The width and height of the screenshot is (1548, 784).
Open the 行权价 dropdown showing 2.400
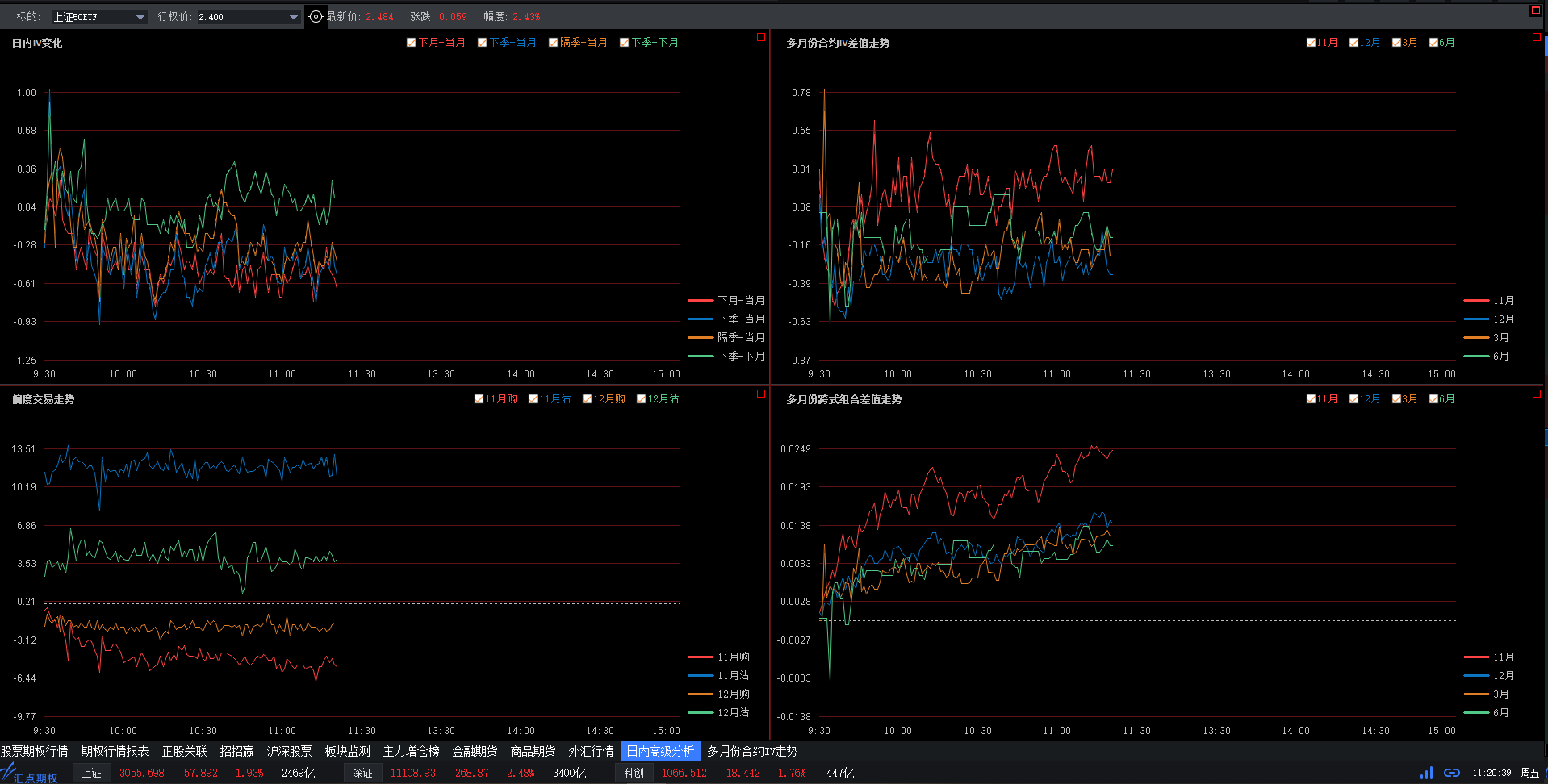point(249,17)
